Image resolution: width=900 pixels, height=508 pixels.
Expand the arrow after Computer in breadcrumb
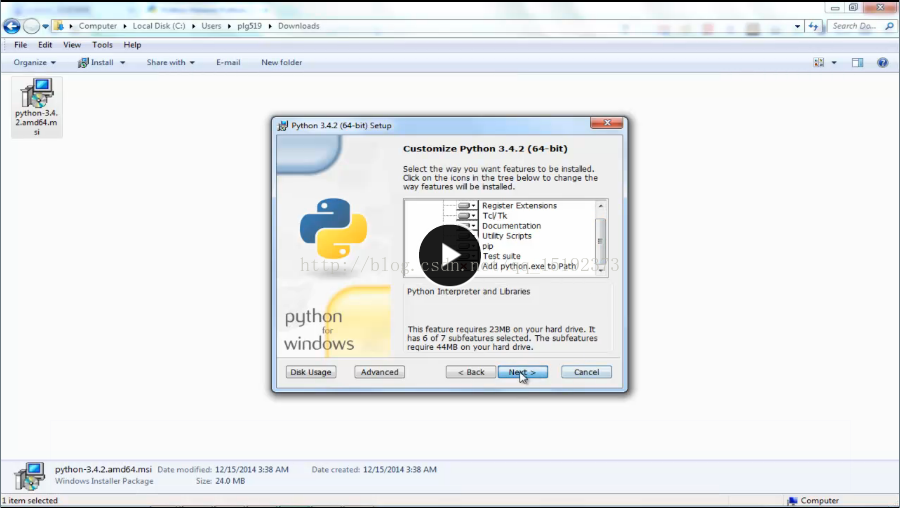[125, 26]
